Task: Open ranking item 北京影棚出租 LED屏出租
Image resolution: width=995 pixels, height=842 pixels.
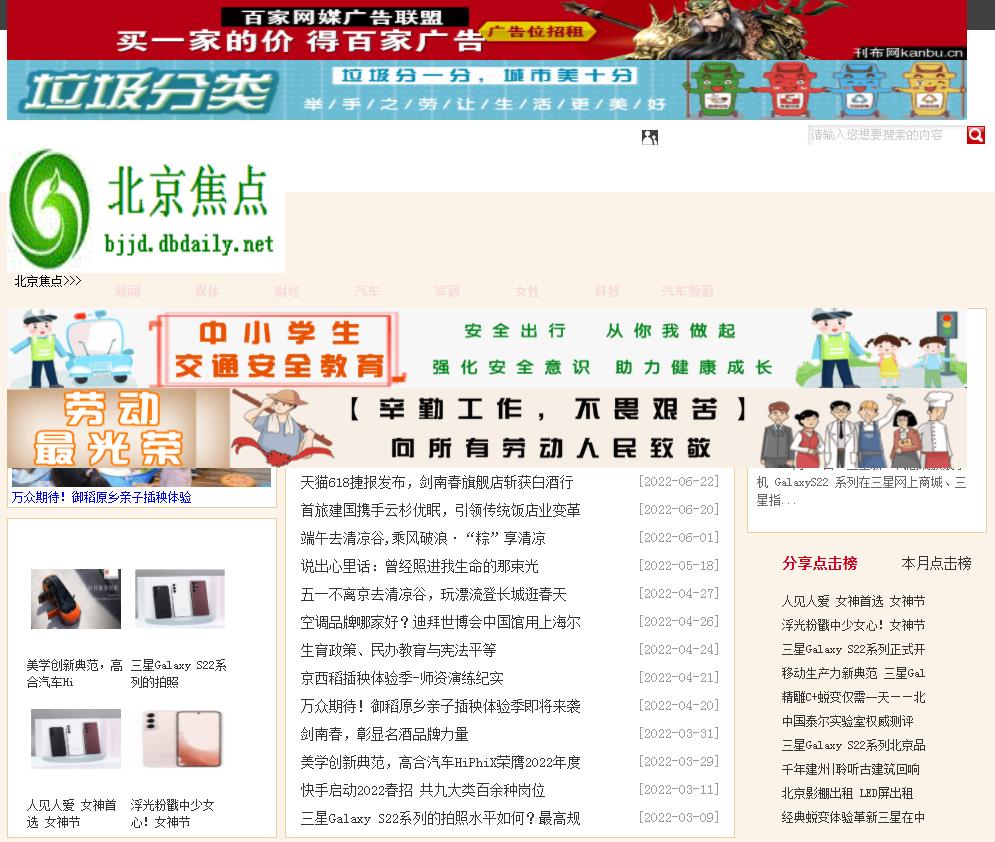Action: [x=847, y=793]
